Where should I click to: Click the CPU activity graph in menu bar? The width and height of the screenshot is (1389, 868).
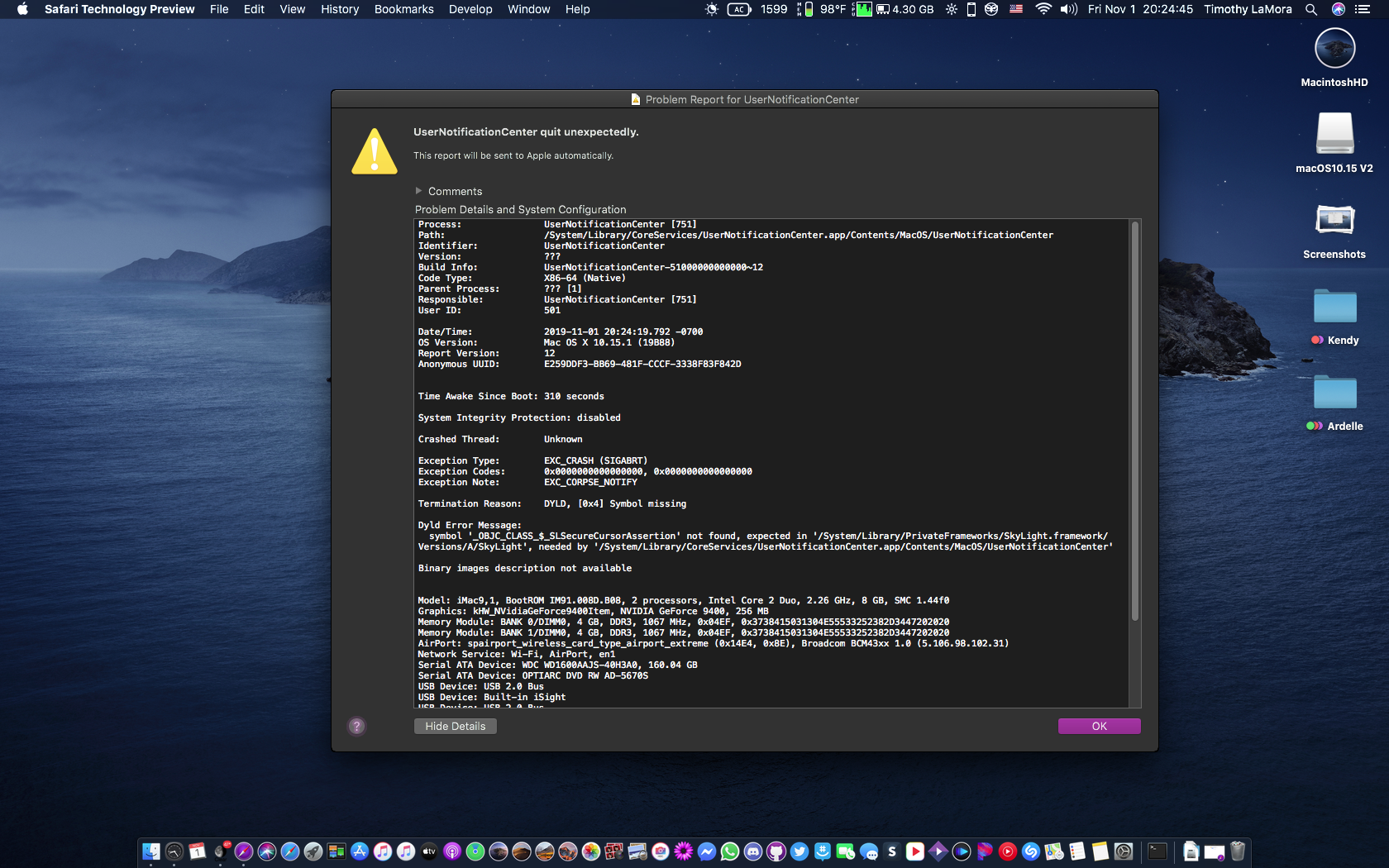(864, 9)
